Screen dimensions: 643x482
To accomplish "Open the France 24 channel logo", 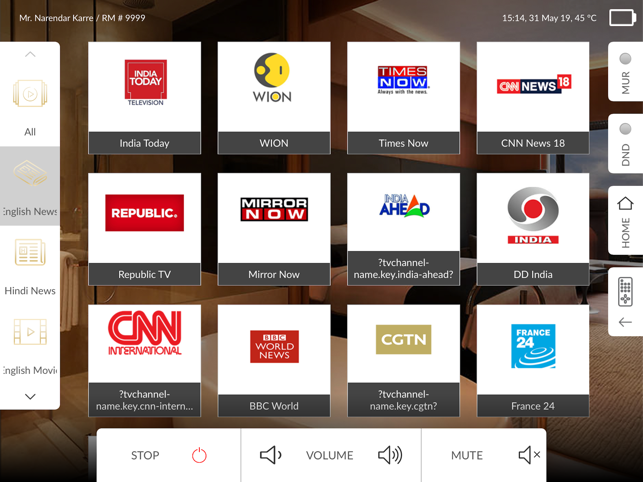I will (x=533, y=346).
